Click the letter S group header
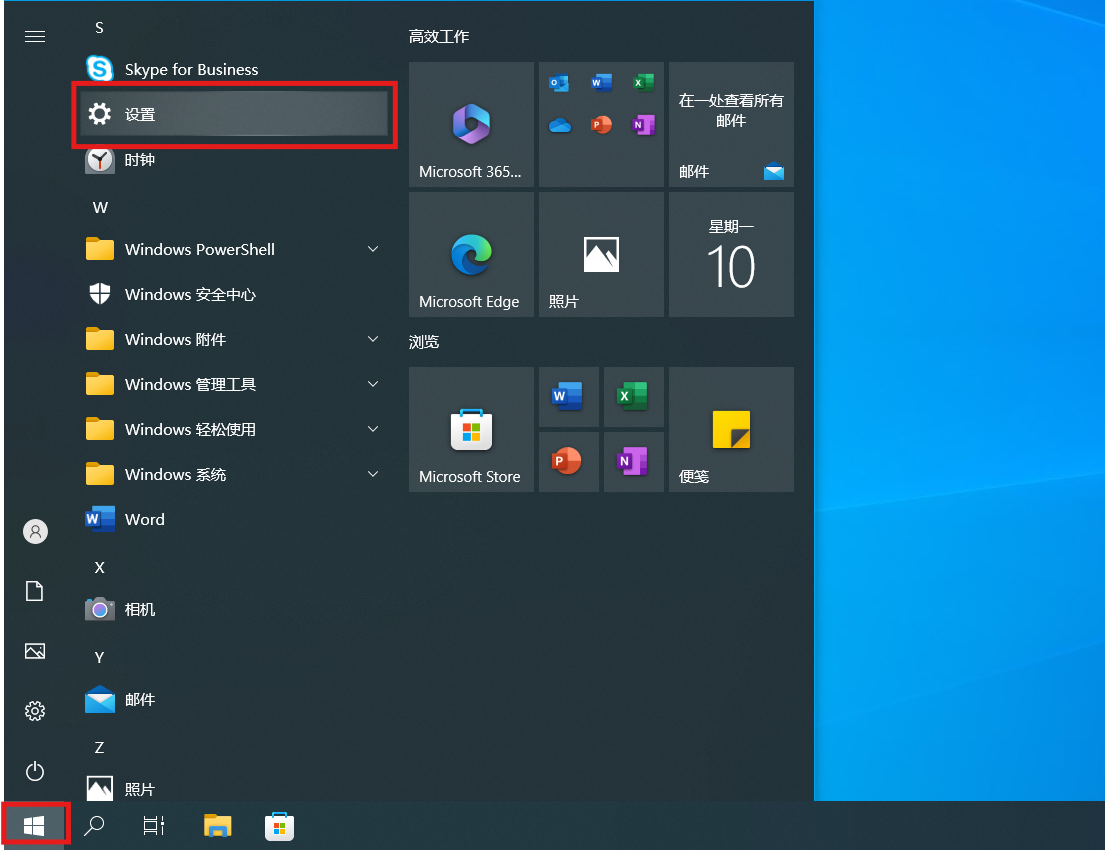 (99, 27)
